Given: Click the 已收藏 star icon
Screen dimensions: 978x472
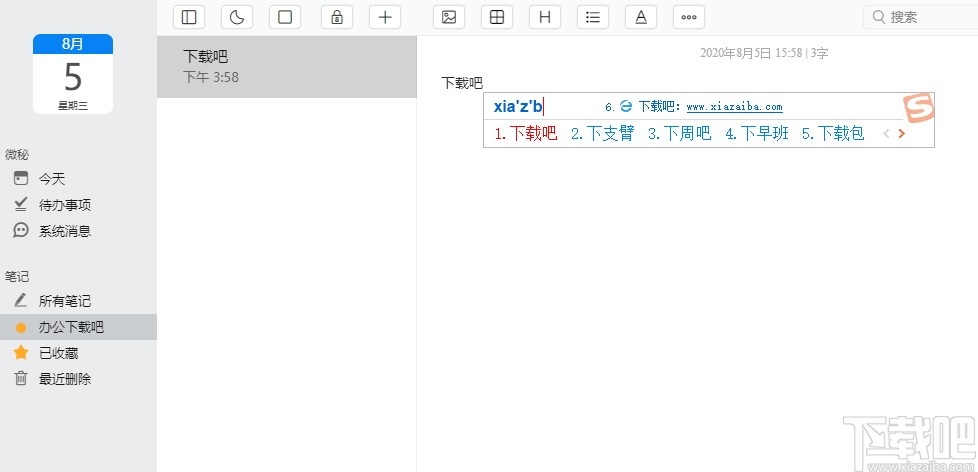Looking at the screenshot, I should (x=21, y=353).
